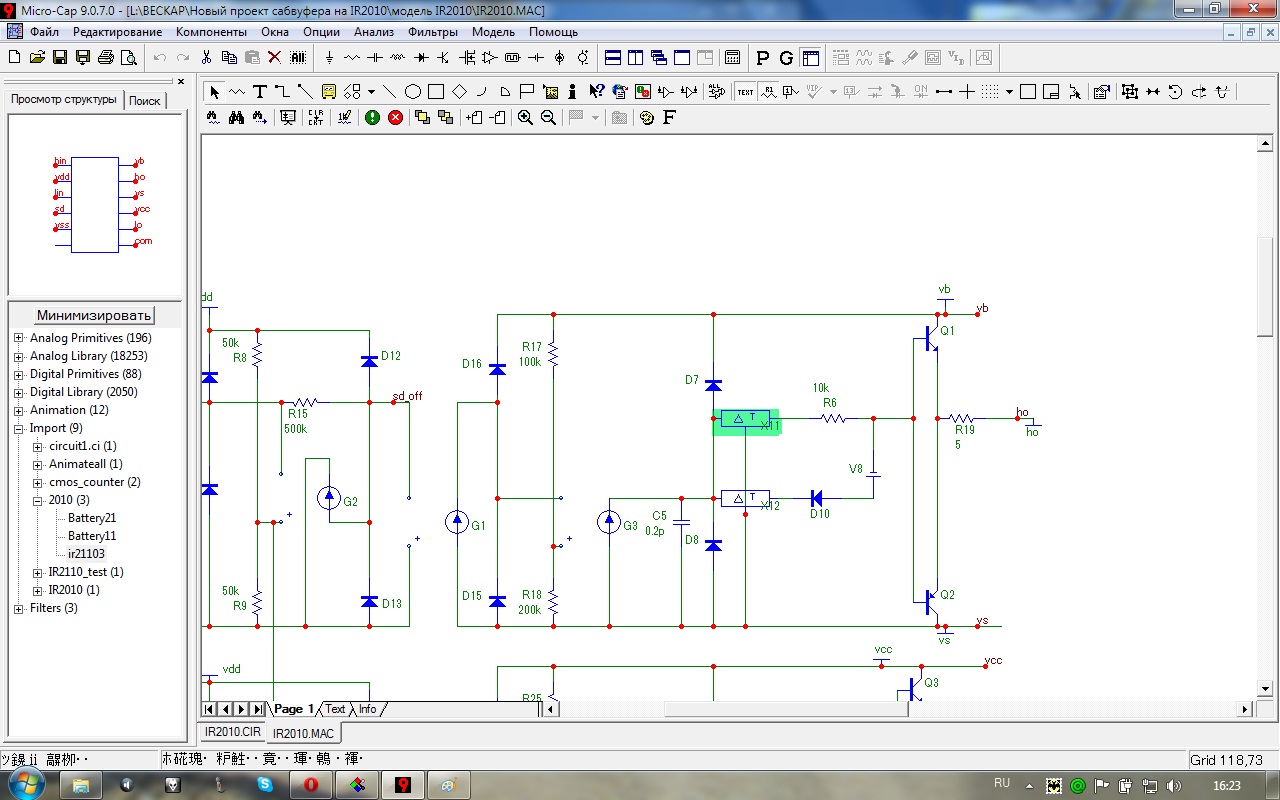Image resolution: width=1280 pixels, height=800 pixels.
Task: Zoom in with the magnifier plus icon
Action: pos(525,117)
